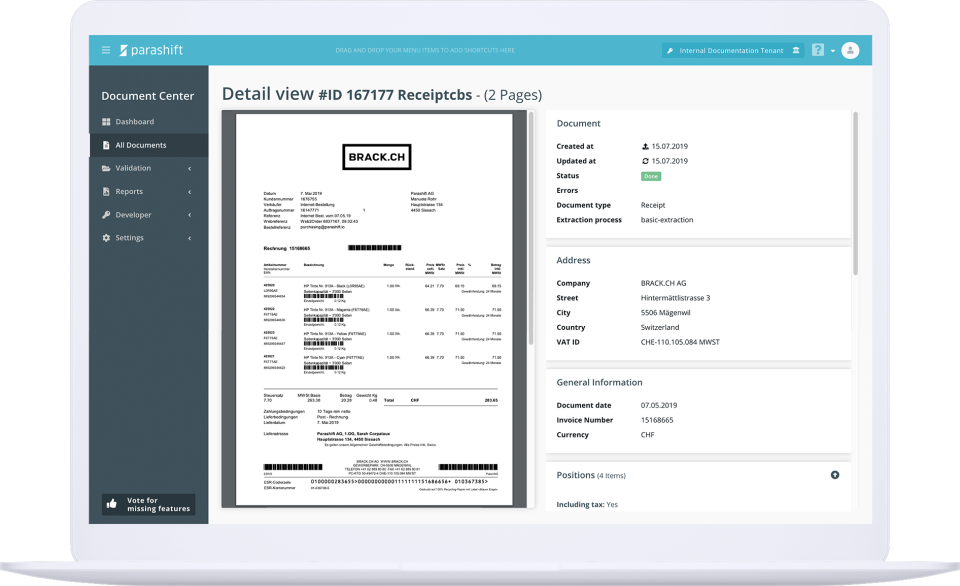This screenshot has width=960, height=586.
Task: Open the Developer menu item
Action: pyautogui.click(x=149, y=215)
